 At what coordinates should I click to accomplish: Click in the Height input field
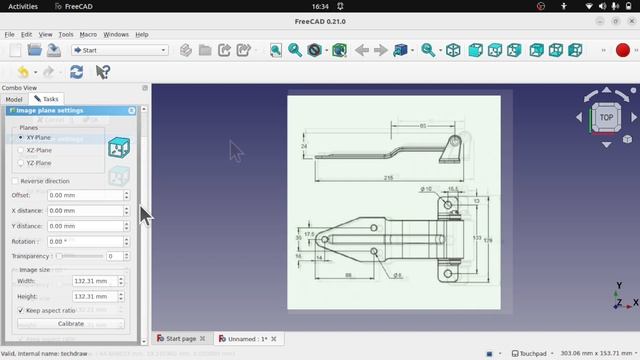95,296
